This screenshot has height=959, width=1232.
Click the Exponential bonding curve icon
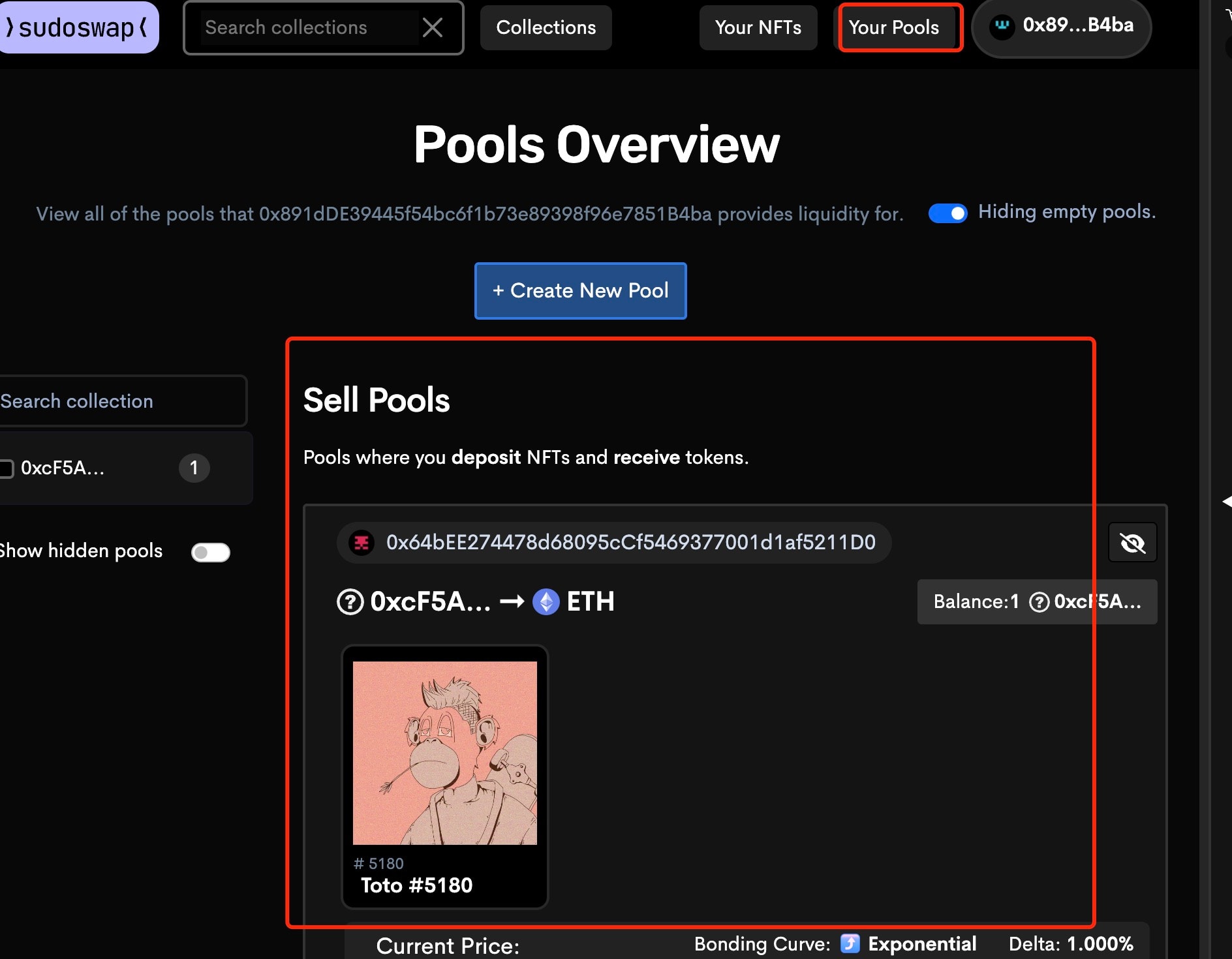click(x=850, y=943)
